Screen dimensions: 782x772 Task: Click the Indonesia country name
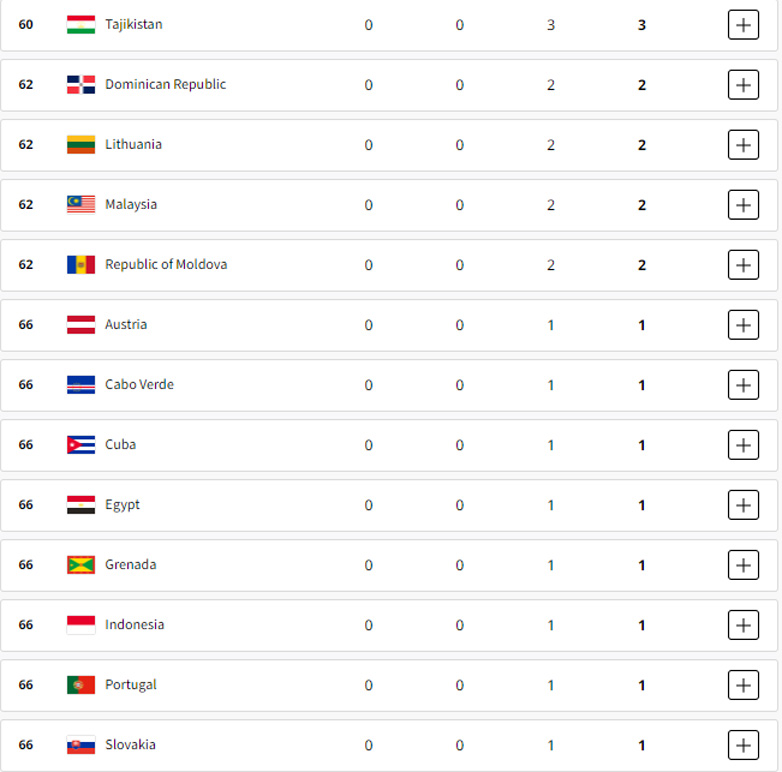(x=134, y=625)
